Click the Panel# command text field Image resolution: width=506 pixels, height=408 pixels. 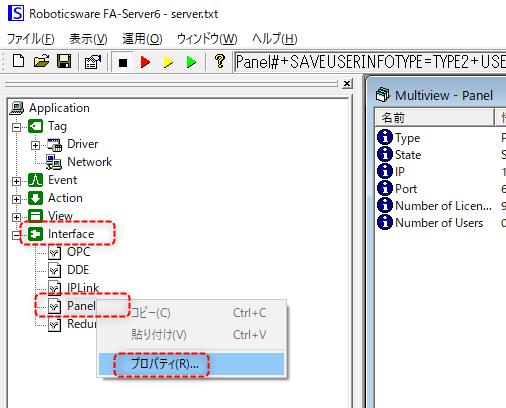click(x=370, y=62)
